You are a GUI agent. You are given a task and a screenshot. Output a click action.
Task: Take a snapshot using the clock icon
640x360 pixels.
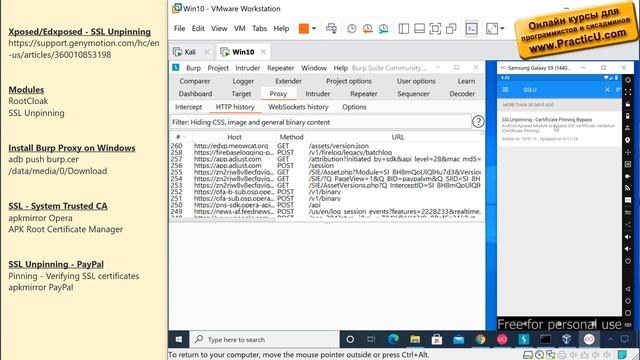pyautogui.click(x=351, y=29)
